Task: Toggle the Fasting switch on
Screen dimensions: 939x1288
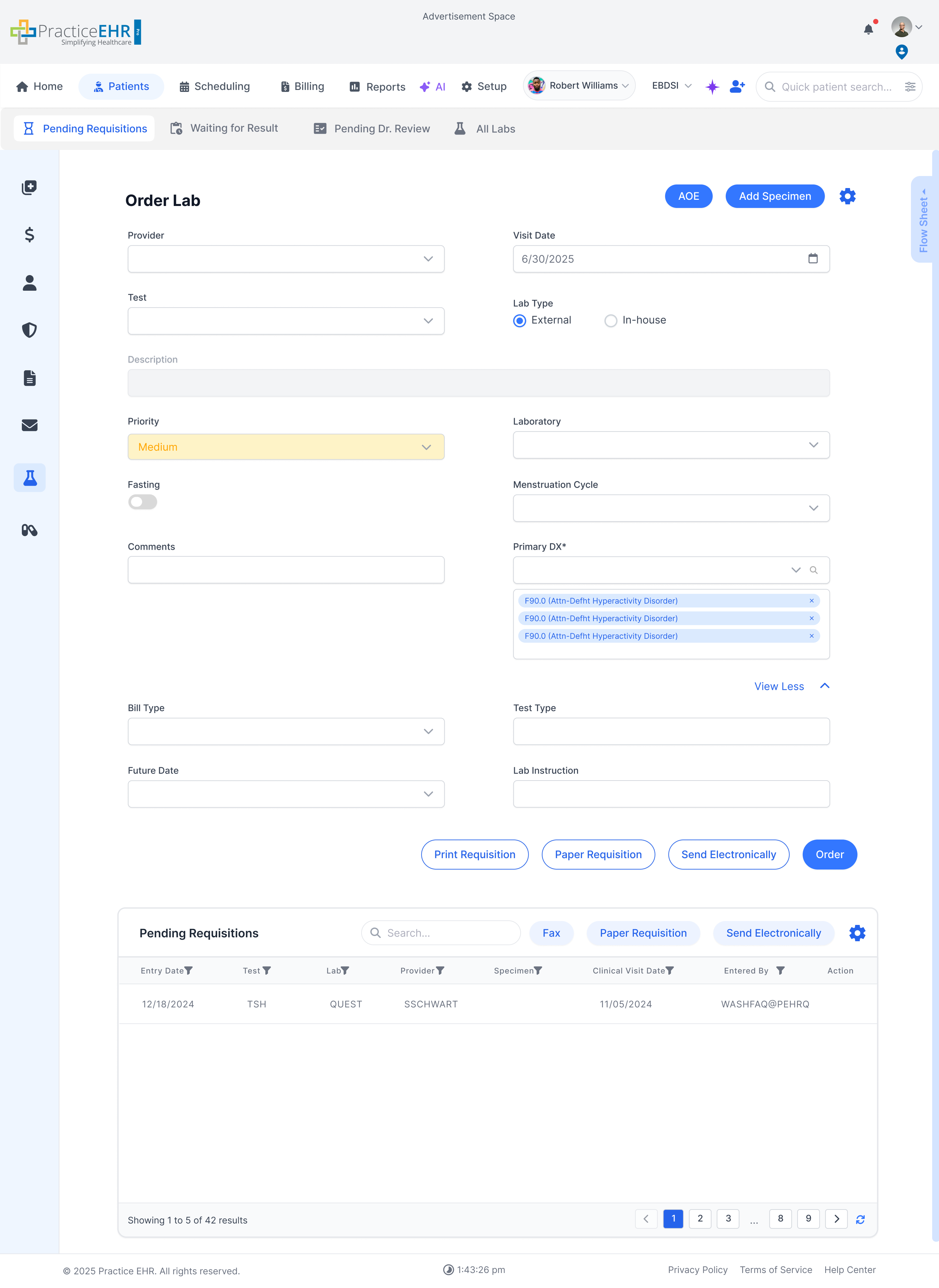Action: pos(142,502)
